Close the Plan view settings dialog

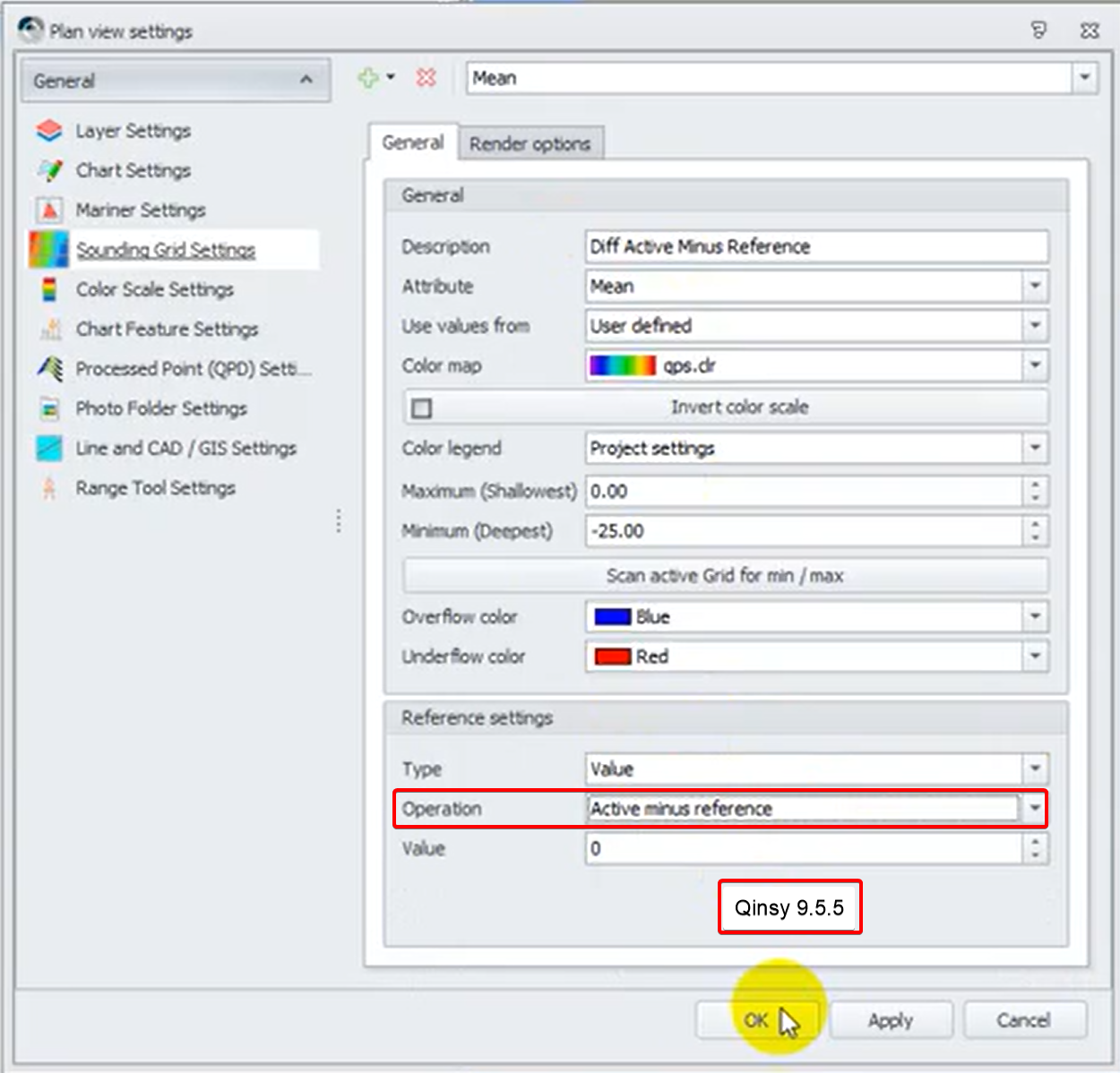pyautogui.click(x=1090, y=30)
